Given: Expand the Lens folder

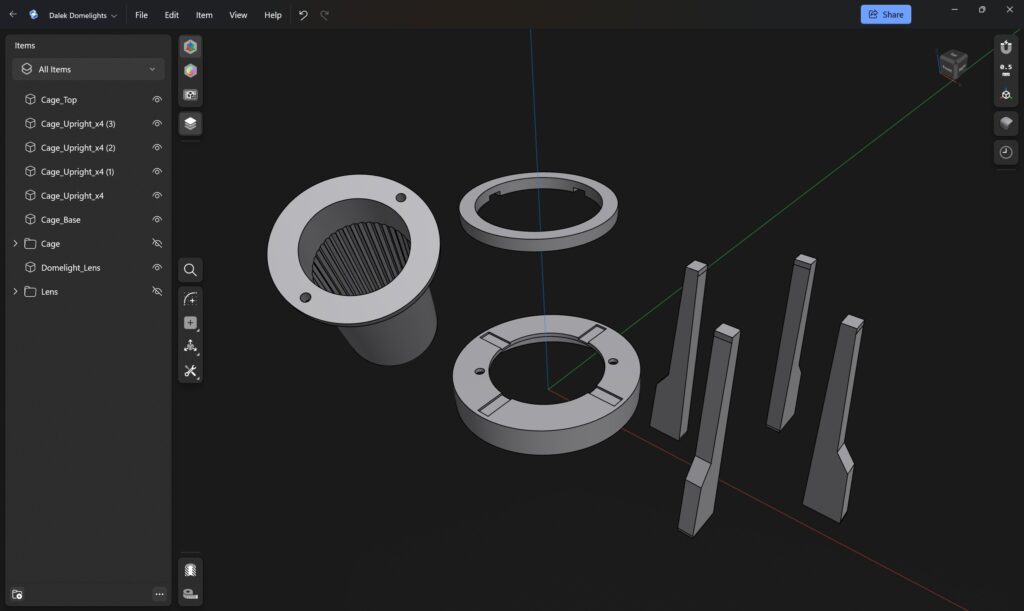Looking at the screenshot, I should 15,292.
